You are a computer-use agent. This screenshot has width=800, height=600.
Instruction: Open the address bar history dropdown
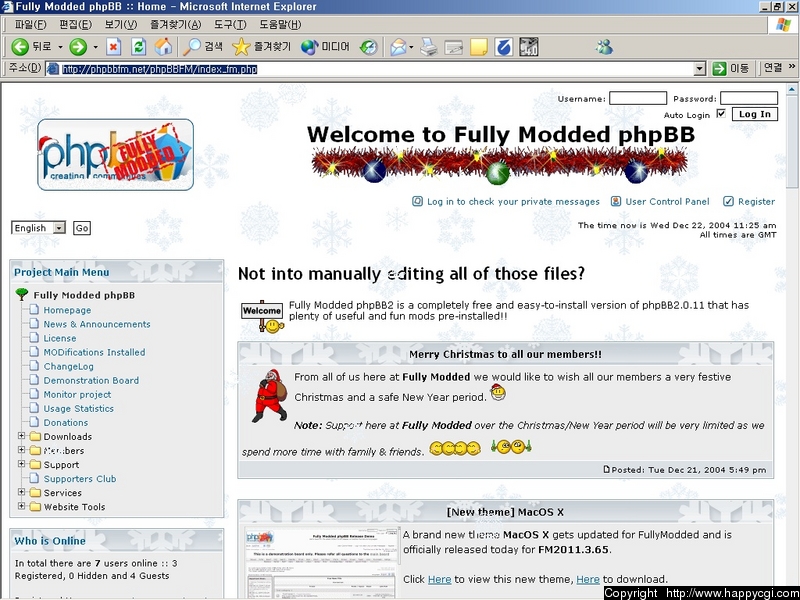(x=700, y=68)
